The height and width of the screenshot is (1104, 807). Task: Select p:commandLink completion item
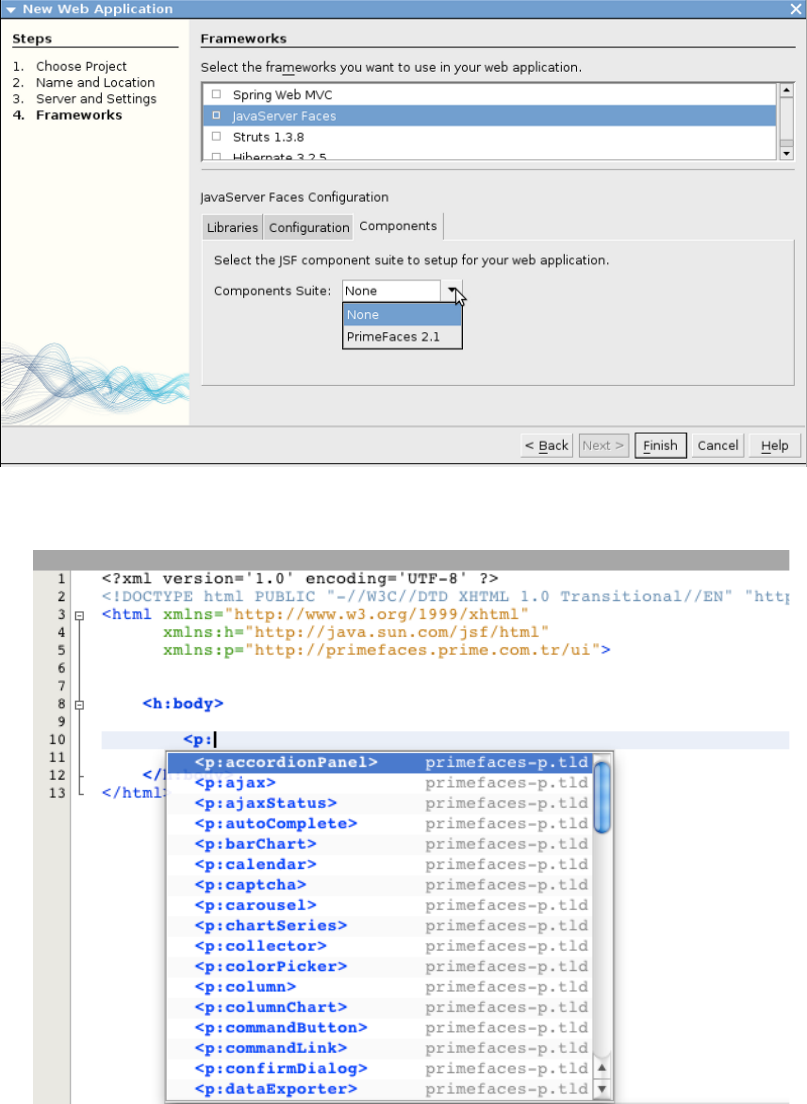[380, 1048]
